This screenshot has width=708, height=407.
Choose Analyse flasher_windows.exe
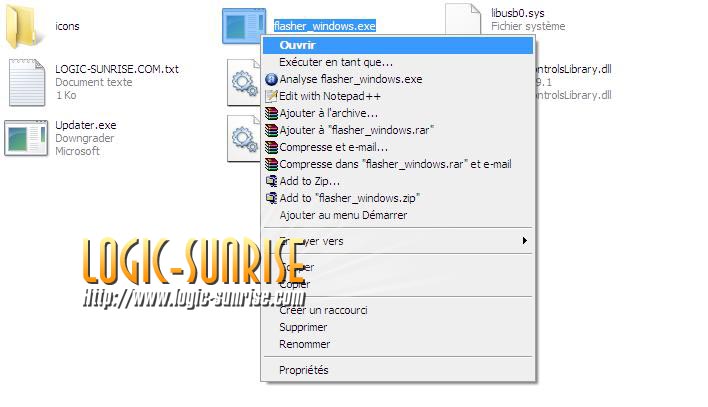pos(398,80)
